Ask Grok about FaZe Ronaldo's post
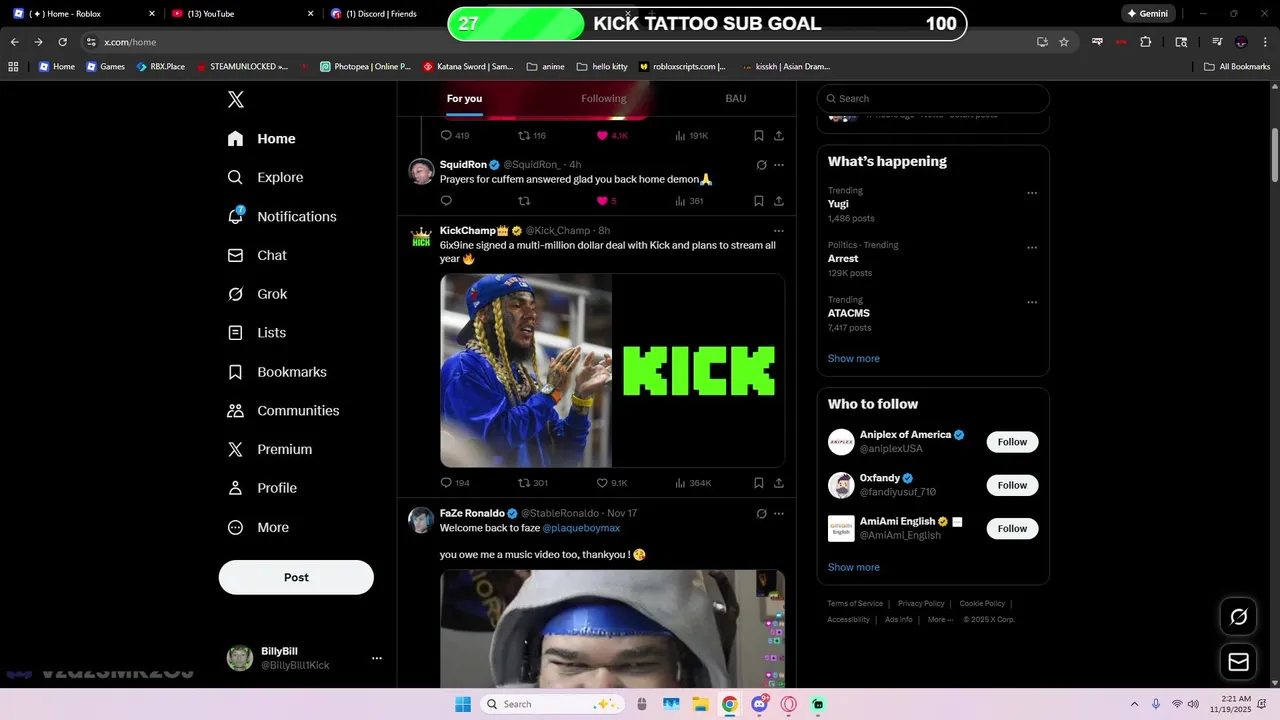The width and height of the screenshot is (1280, 720). click(761, 514)
